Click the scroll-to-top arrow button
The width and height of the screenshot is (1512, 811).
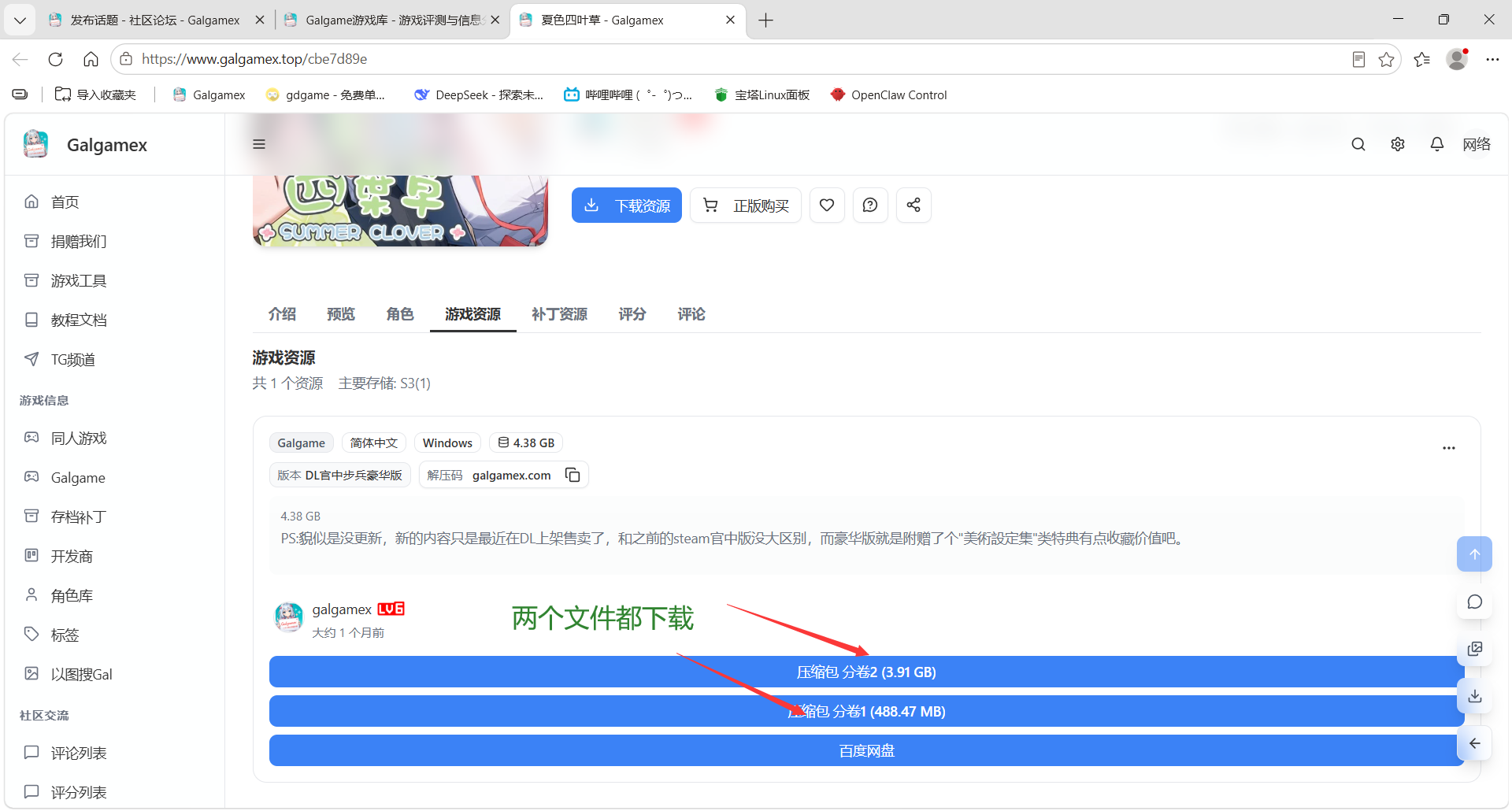tap(1474, 554)
